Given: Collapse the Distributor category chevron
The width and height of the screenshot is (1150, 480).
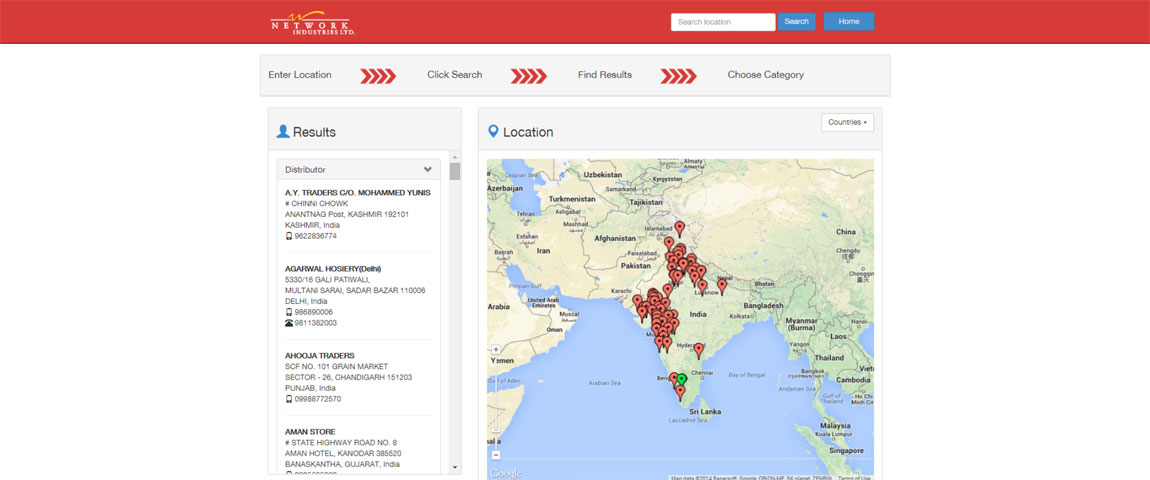Looking at the screenshot, I should 428,170.
